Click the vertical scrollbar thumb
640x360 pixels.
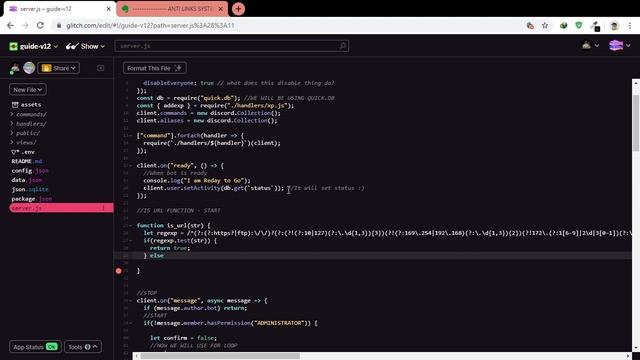[x=636, y=123]
